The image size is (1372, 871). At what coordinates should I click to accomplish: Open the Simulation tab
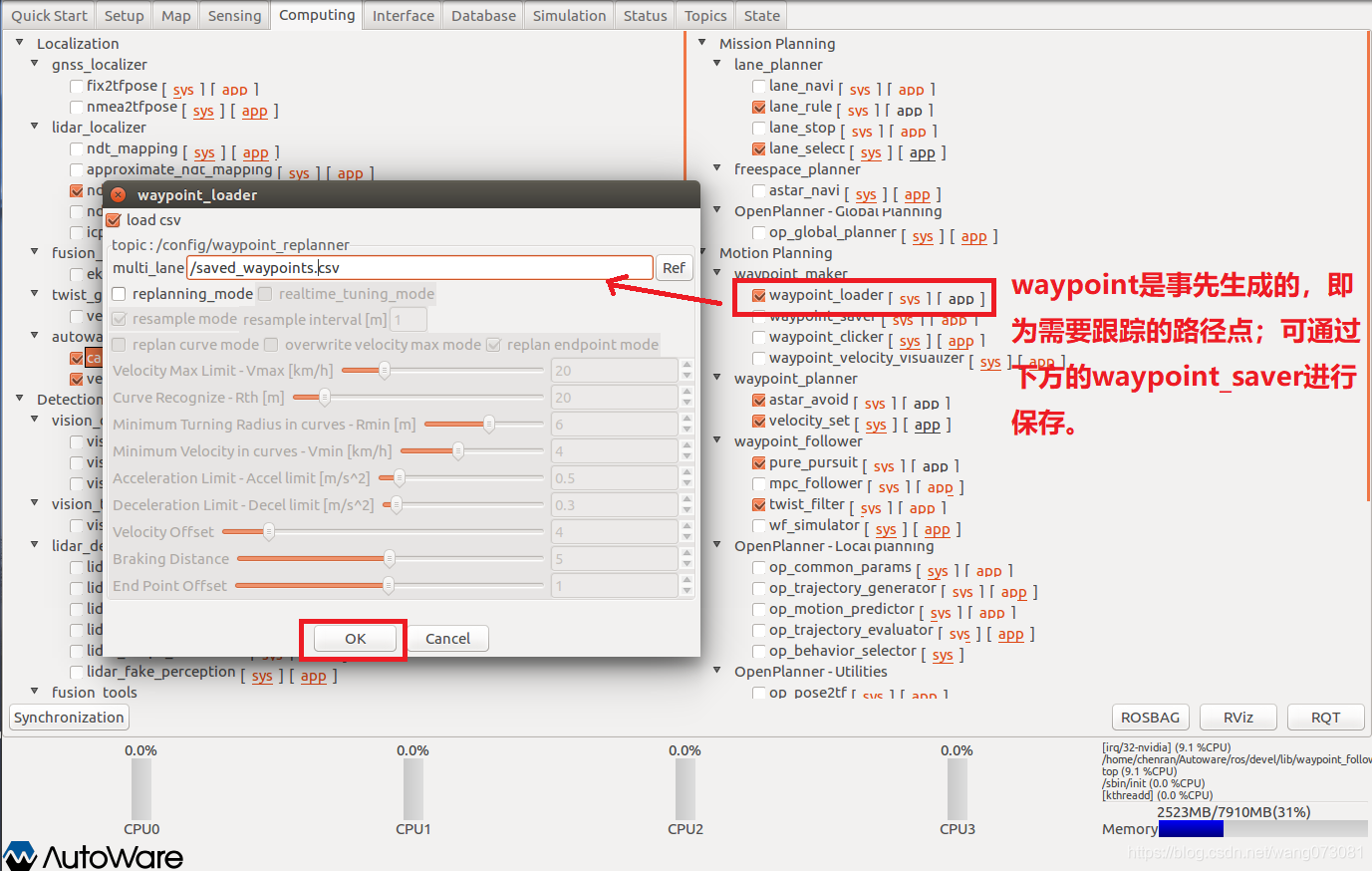(x=569, y=16)
